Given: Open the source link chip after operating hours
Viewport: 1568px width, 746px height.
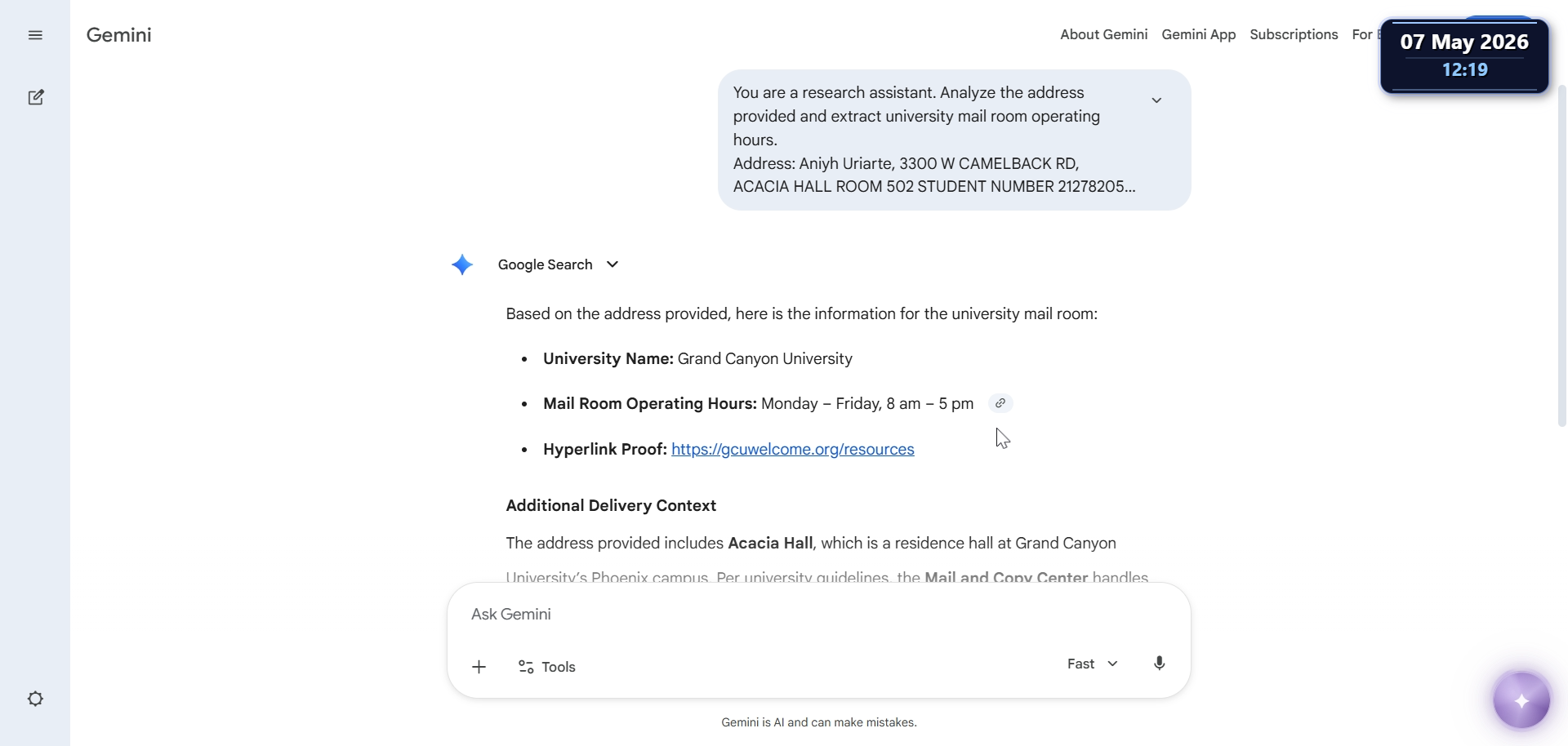Looking at the screenshot, I should click(1000, 403).
